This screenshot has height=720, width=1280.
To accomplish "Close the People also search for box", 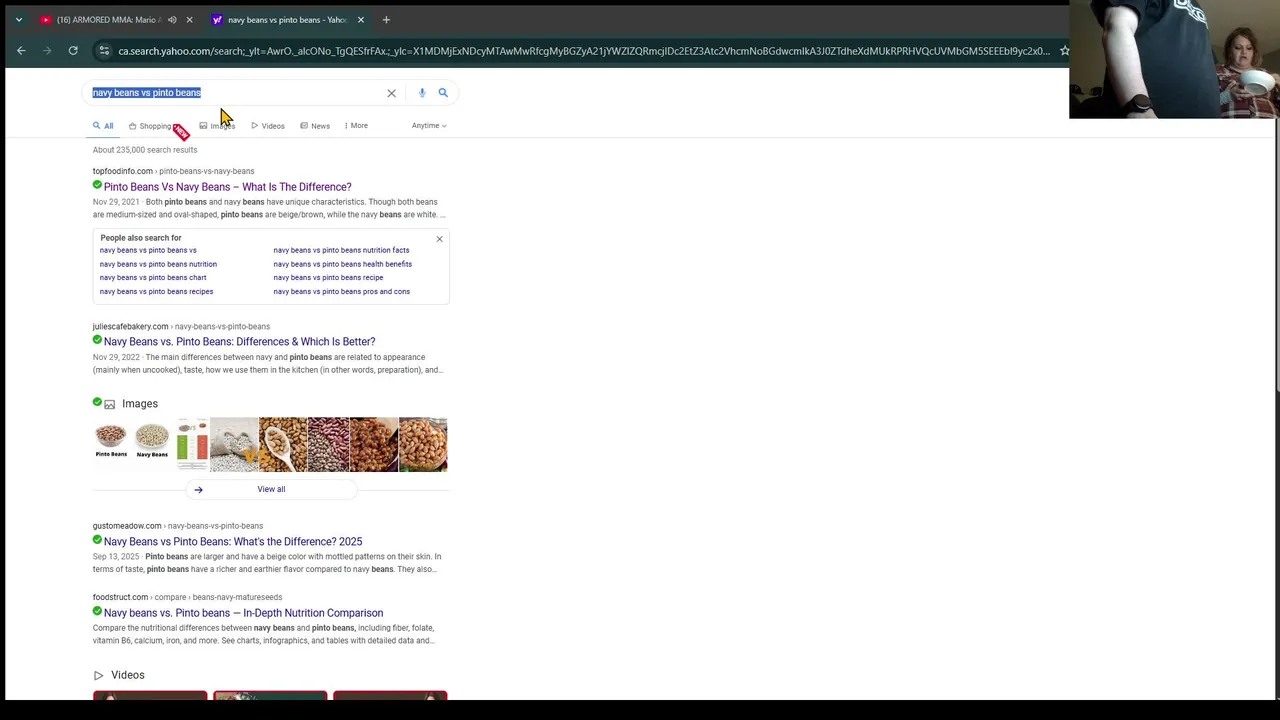I will pos(439,239).
